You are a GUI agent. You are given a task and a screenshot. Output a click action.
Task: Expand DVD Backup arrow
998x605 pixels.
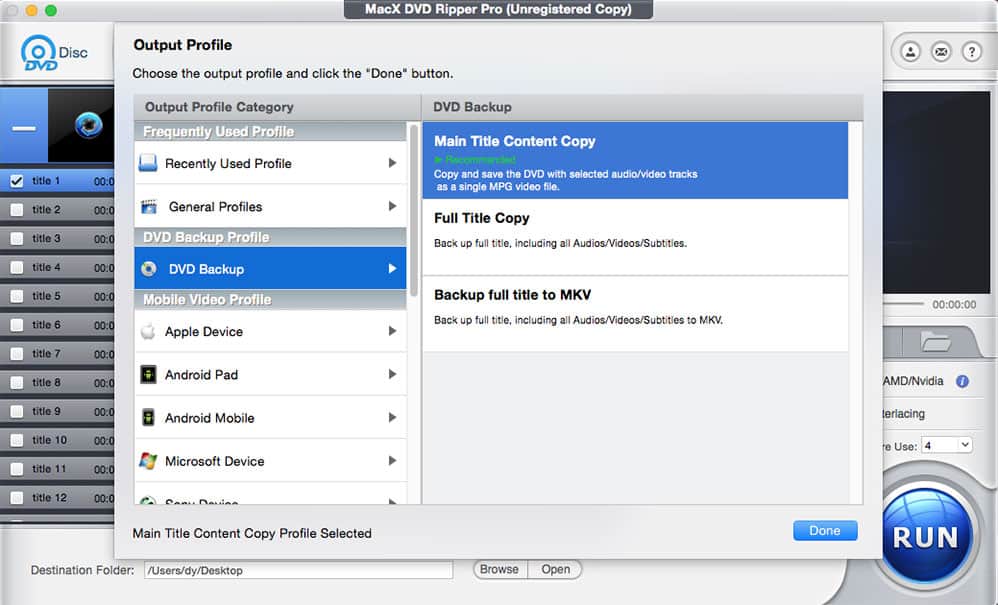(x=393, y=268)
